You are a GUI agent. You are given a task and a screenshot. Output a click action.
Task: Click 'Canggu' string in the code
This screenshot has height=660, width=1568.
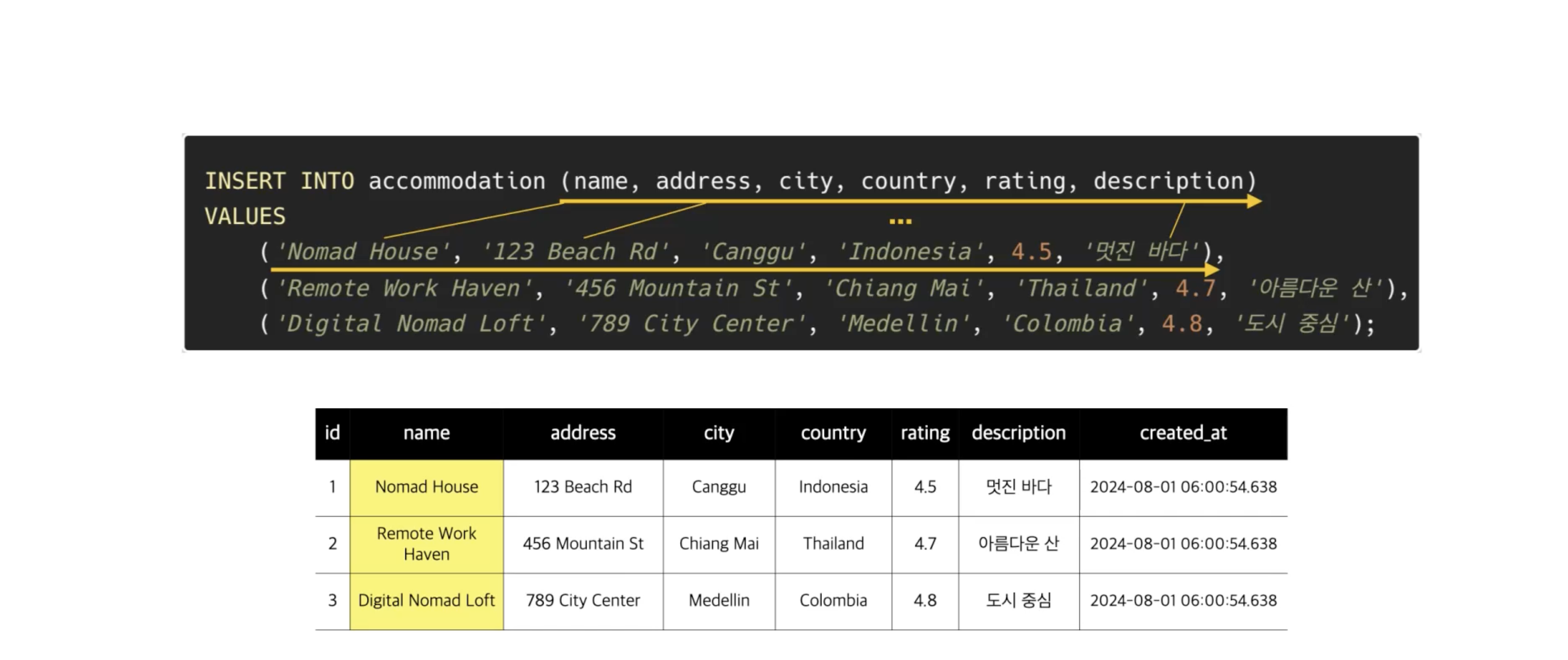click(753, 253)
